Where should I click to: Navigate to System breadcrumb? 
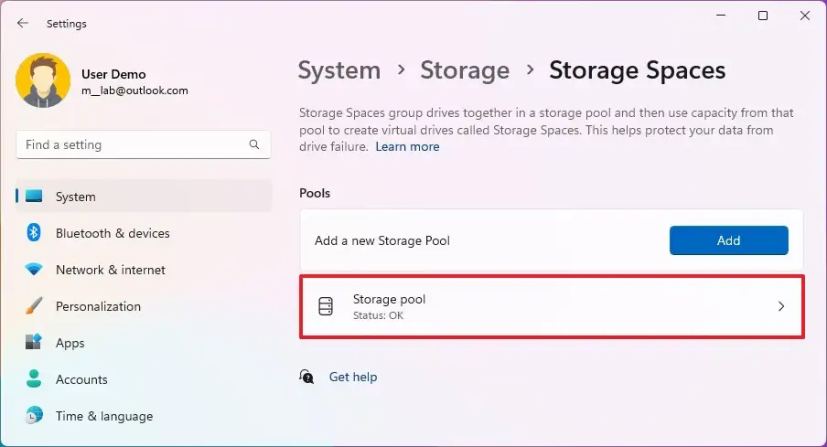(339, 71)
